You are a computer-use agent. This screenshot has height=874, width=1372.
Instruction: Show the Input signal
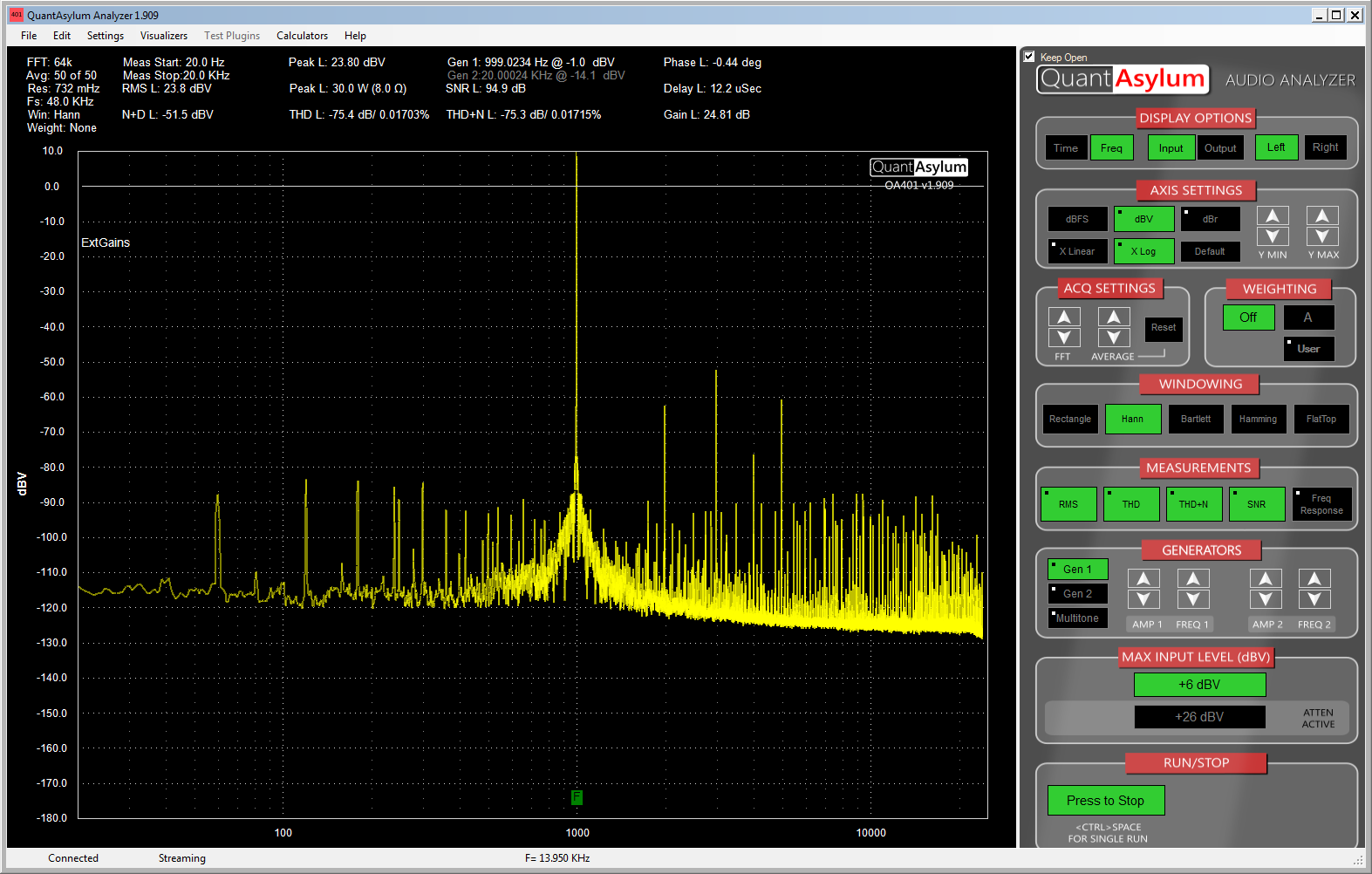(1171, 148)
